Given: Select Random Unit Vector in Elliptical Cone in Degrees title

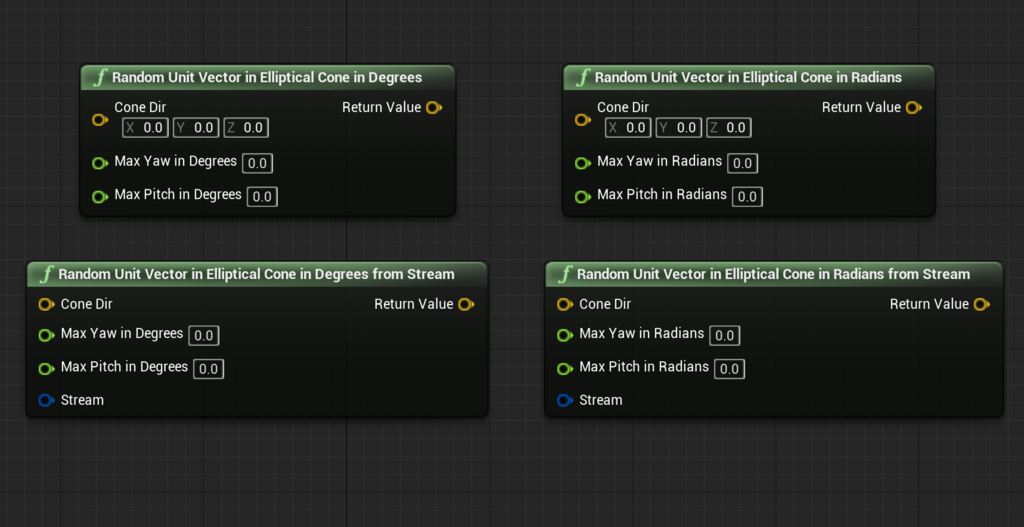Looking at the screenshot, I should [x=267, y=78].
